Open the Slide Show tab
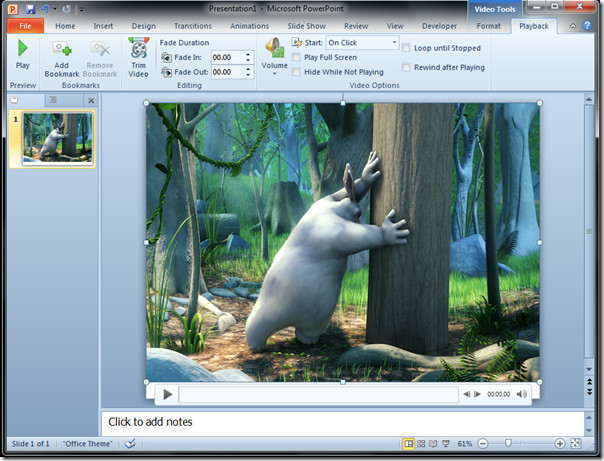Image resolution: width=604 pixels, height=461 pixels. (x=307, y=26)
